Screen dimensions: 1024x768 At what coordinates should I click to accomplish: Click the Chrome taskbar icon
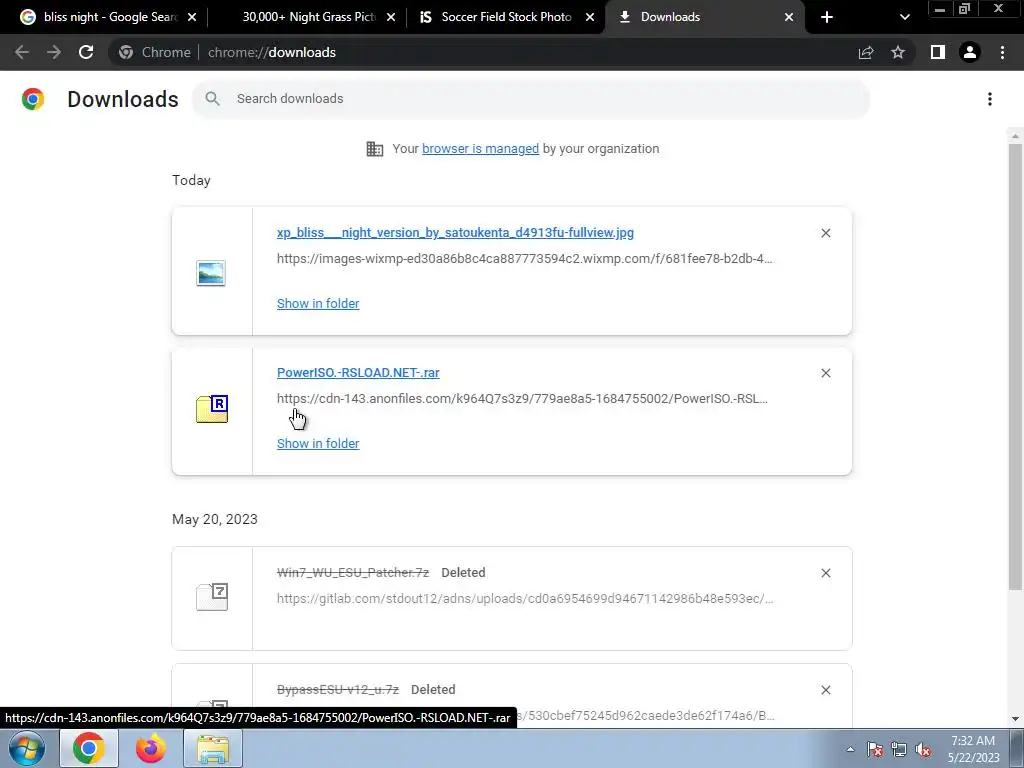click(89, 748)
